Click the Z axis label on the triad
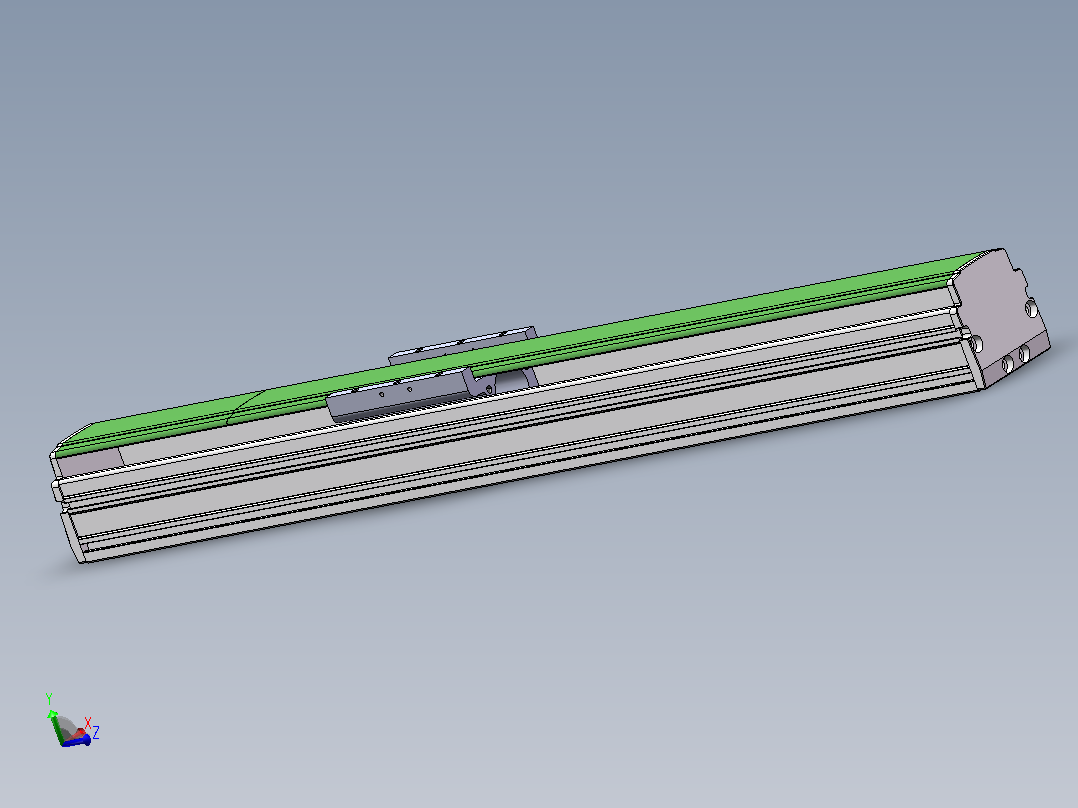The image size is (1078, 808). click(x=96, y=733)
